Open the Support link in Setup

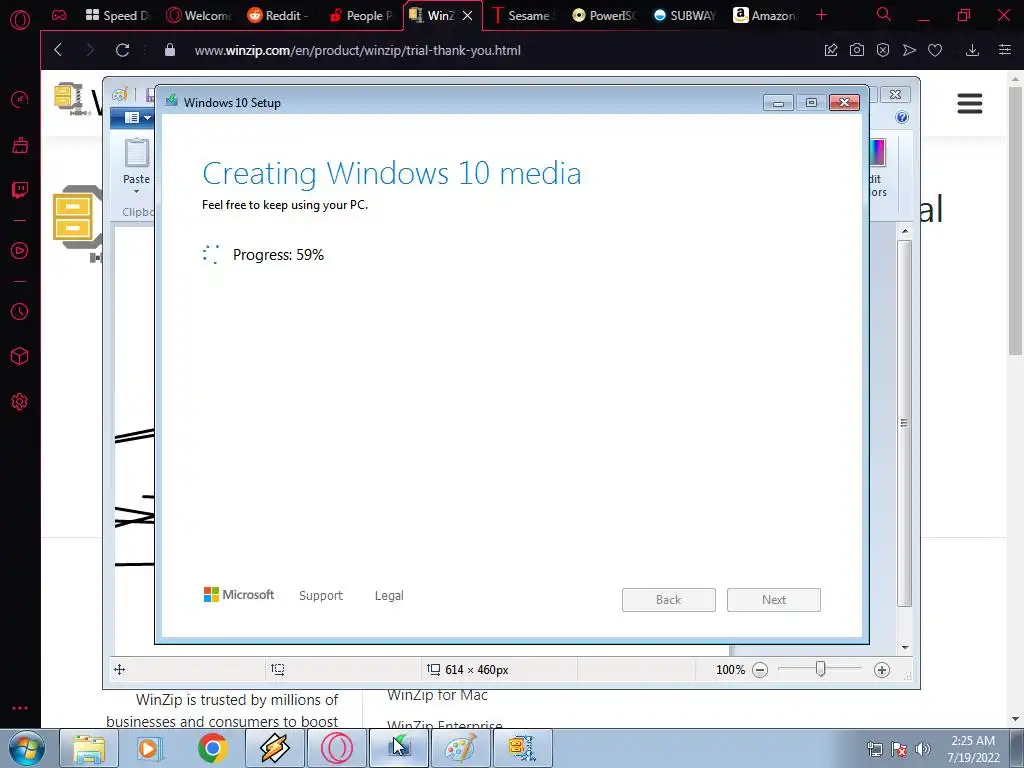(321, 596)
